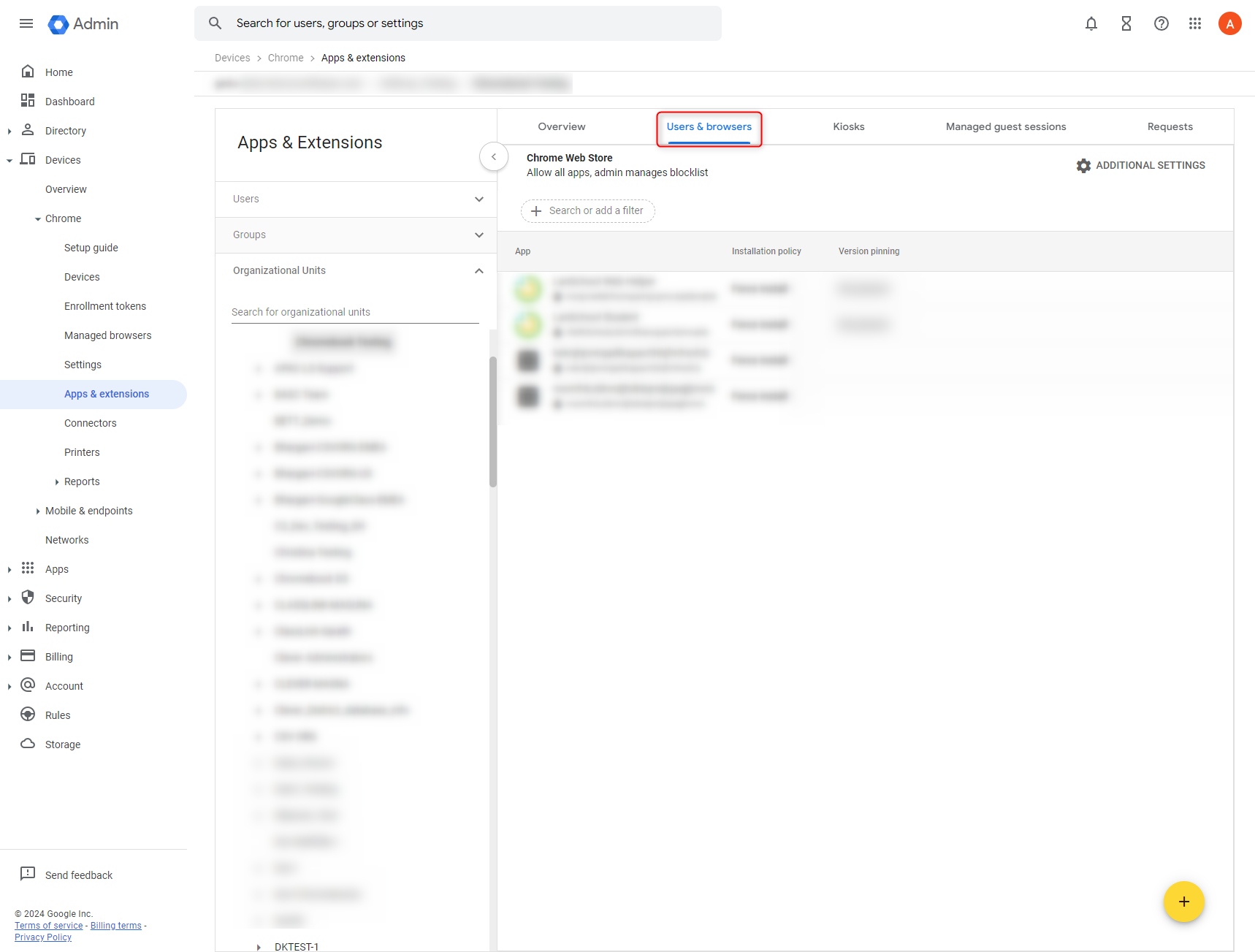The height and width of the screenshot is (952, 1255).
Task: Click the organizational units list scrollbar
Action: click(x=493, y=422)
